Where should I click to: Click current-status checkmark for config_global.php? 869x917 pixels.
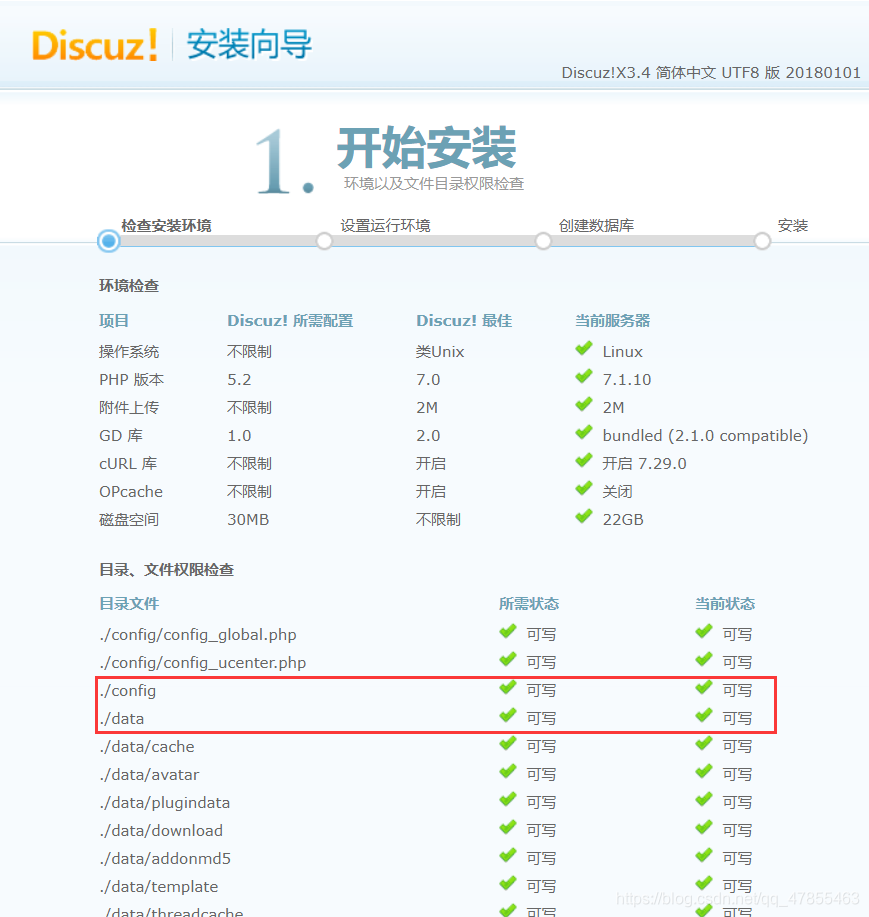tap(704, 632)
